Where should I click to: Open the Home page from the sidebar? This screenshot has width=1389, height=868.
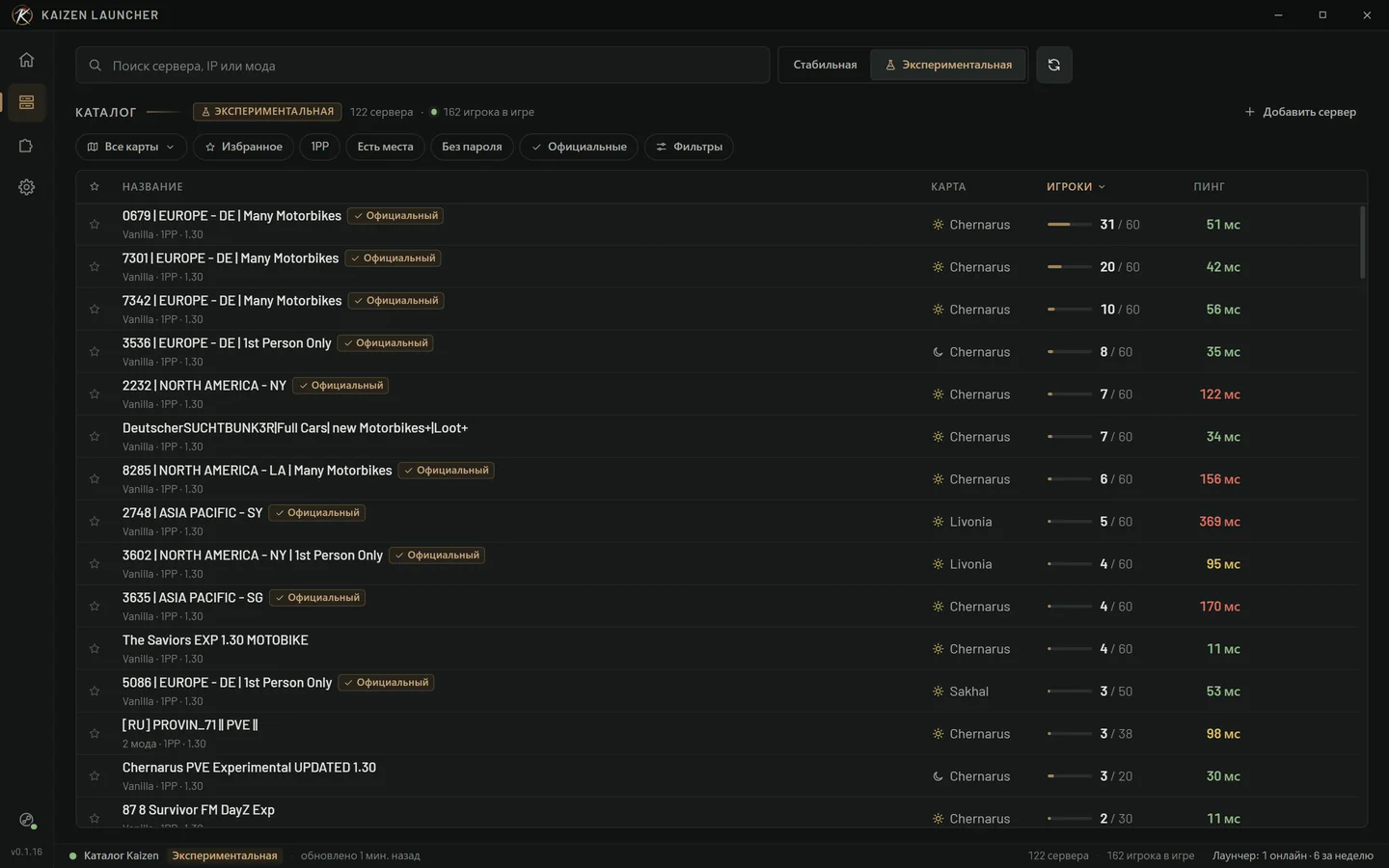(26, 60)
